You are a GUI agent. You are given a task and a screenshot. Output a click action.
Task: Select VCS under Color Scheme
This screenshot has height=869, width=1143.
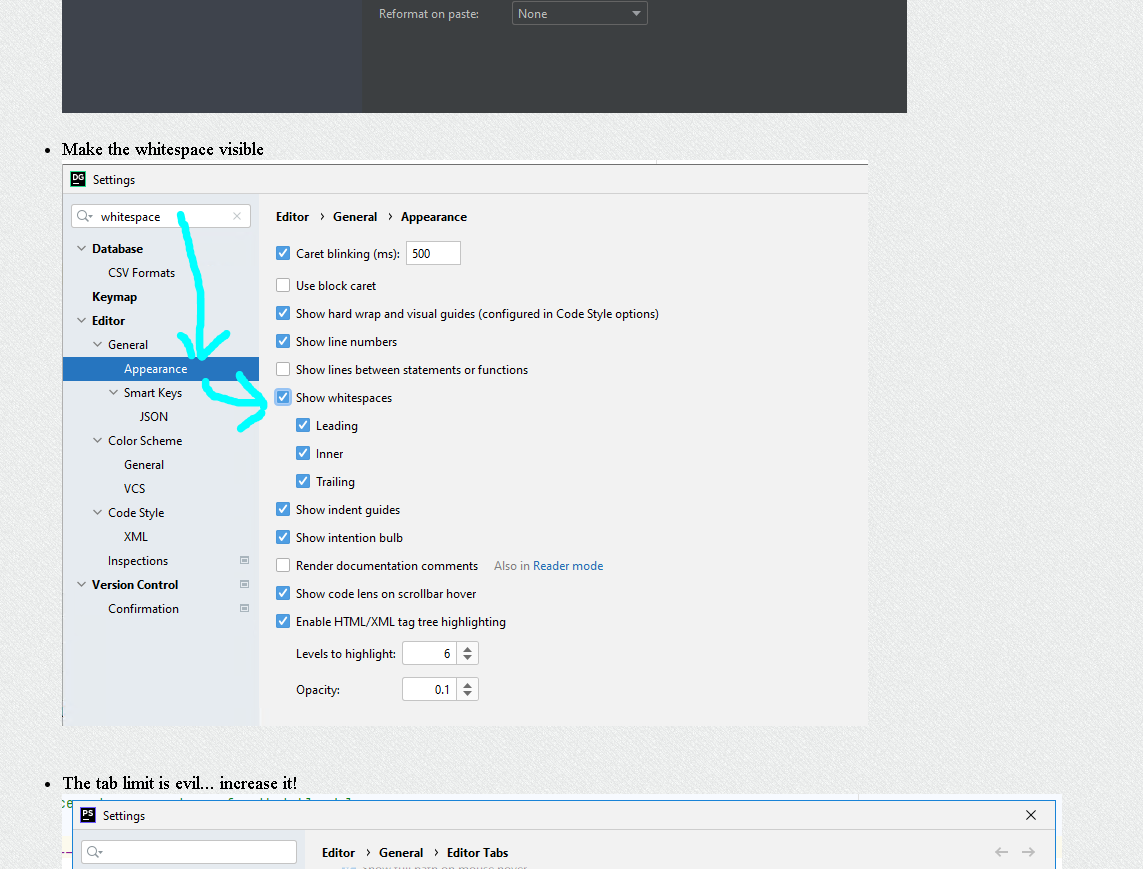134,488
